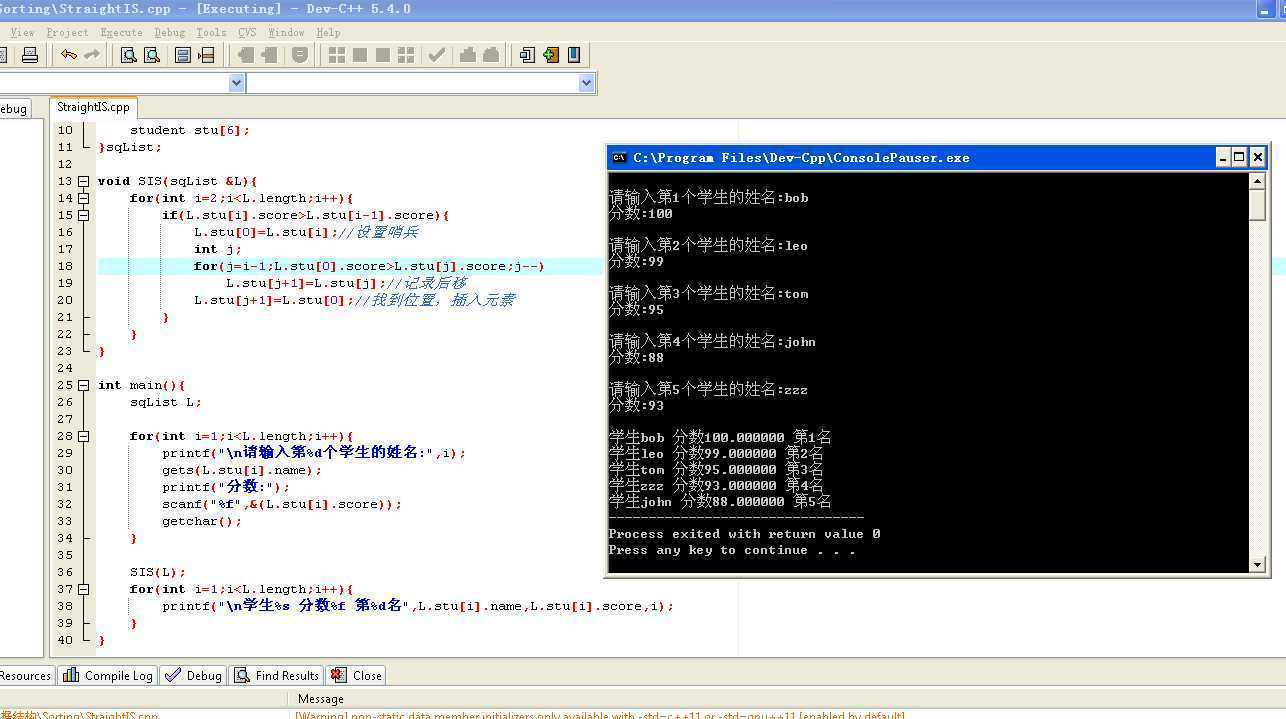The image size is (1286, 719).
Task: Open Replace with second magnifier icon
Action: (152, 55)
